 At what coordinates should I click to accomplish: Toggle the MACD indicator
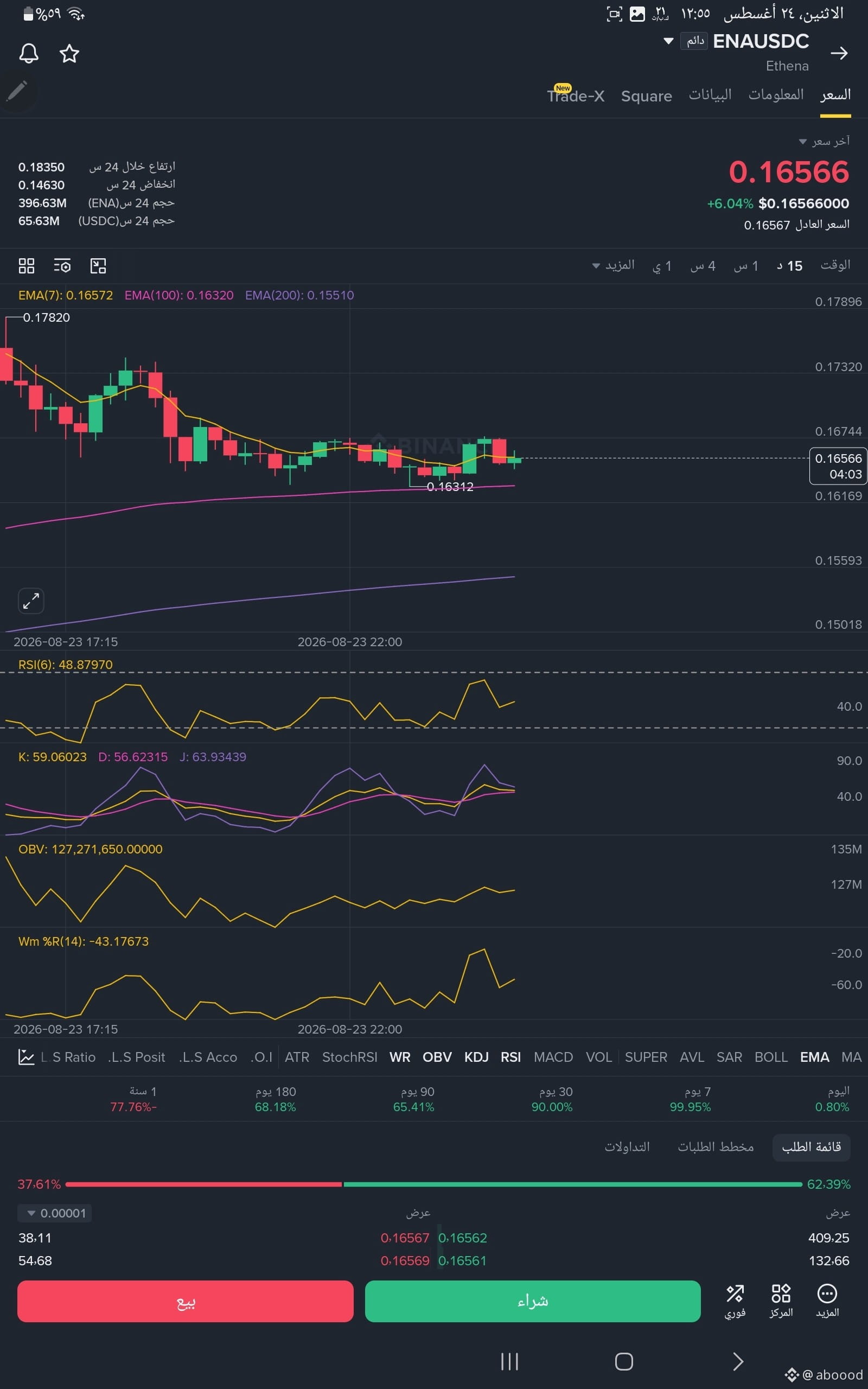[x=553, y=1057]
